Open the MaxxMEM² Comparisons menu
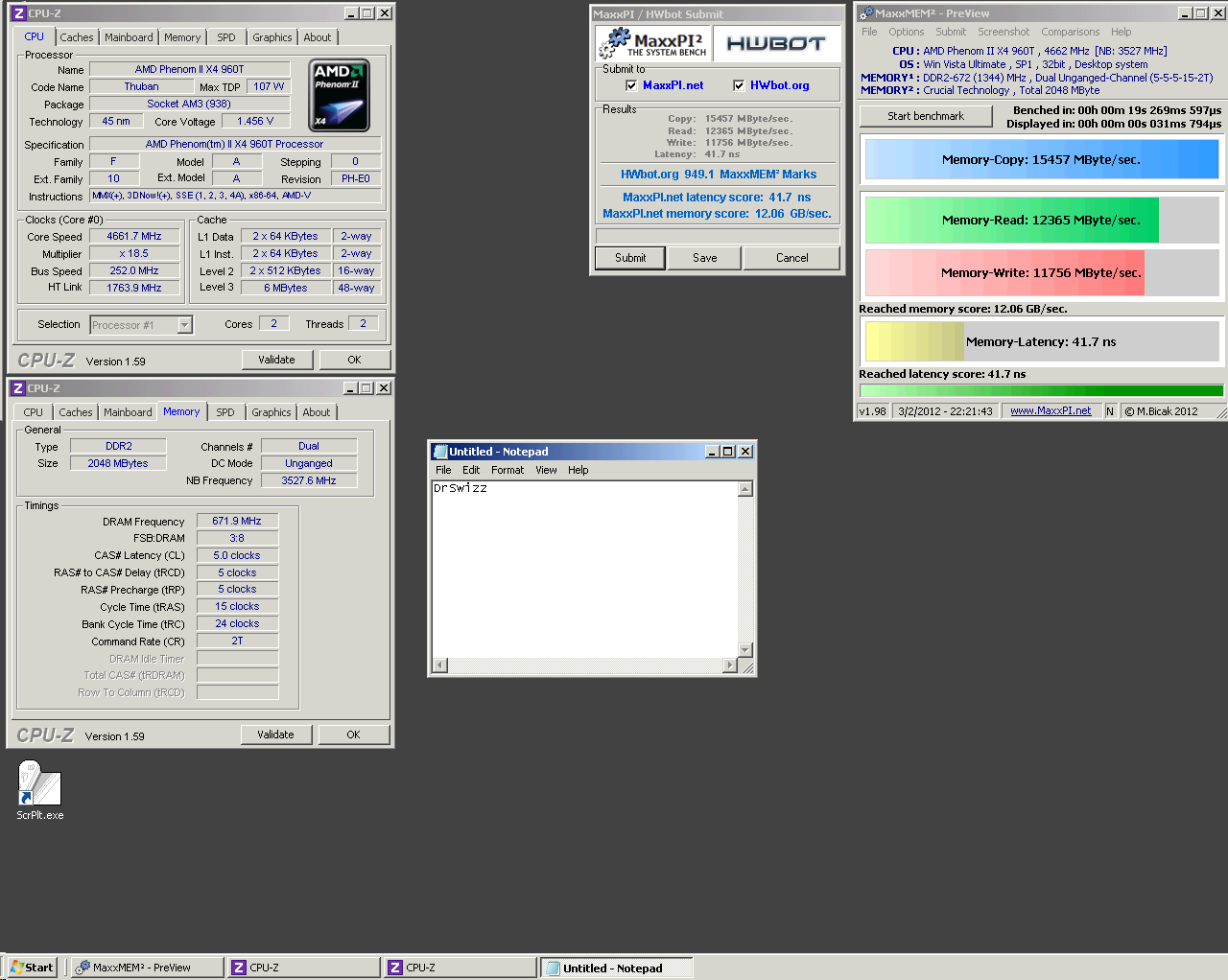This screenshot has height=980, width=1228. point(1071,32)
